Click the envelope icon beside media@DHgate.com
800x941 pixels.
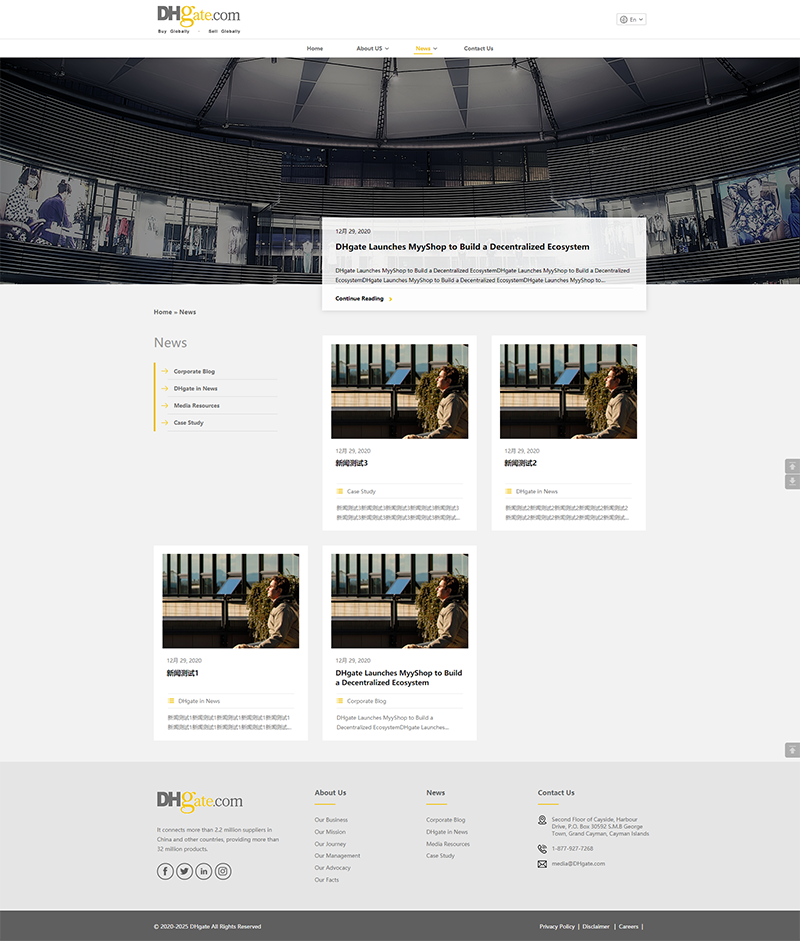tap(542, 864)
